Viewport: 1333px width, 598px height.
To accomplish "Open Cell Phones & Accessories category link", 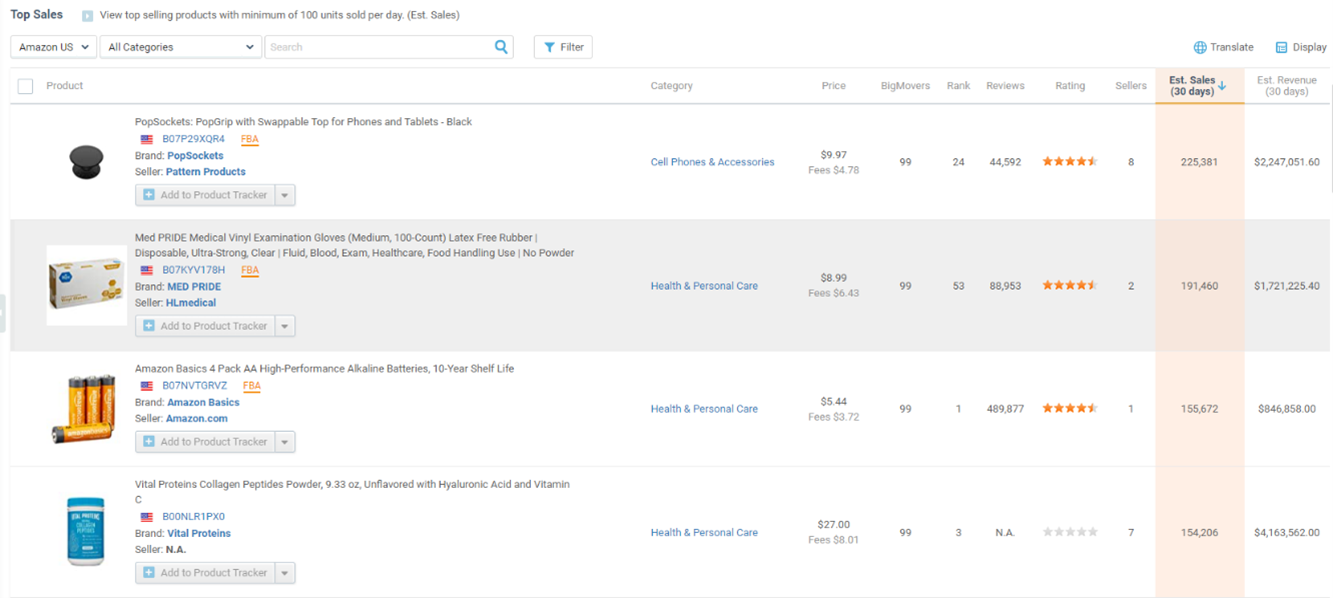I will (713, 162).
